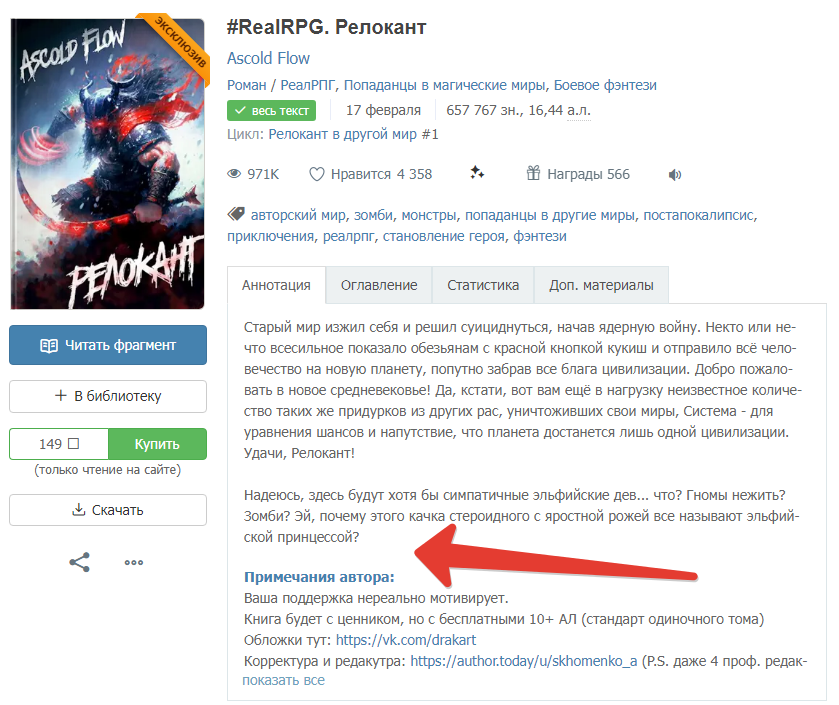The image size is (839, 705).
Task: Switch to the Оглавление tab
Action: click(x=379, y=285)
